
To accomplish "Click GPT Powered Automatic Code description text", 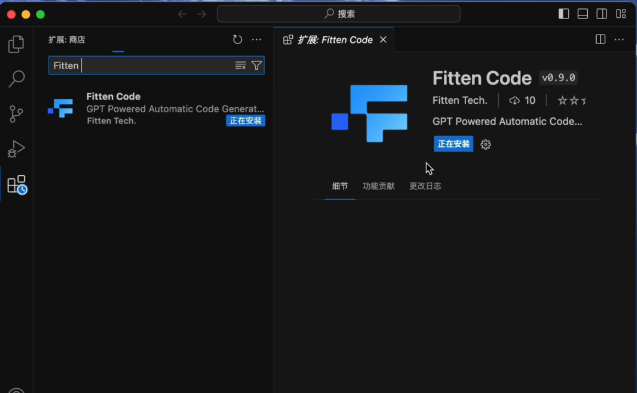I will click(507, 122).
